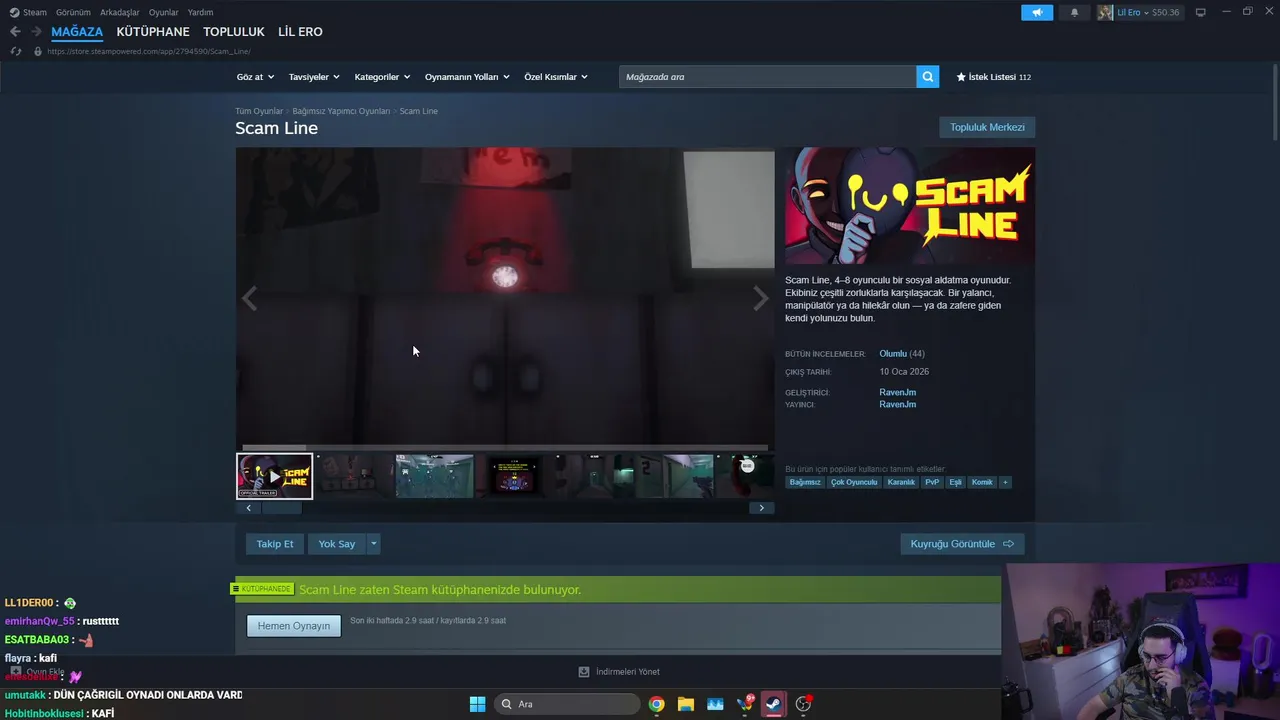Add more tags with plus button
The width and height of the screenshot is (1280, 720).
[1005, 482]
